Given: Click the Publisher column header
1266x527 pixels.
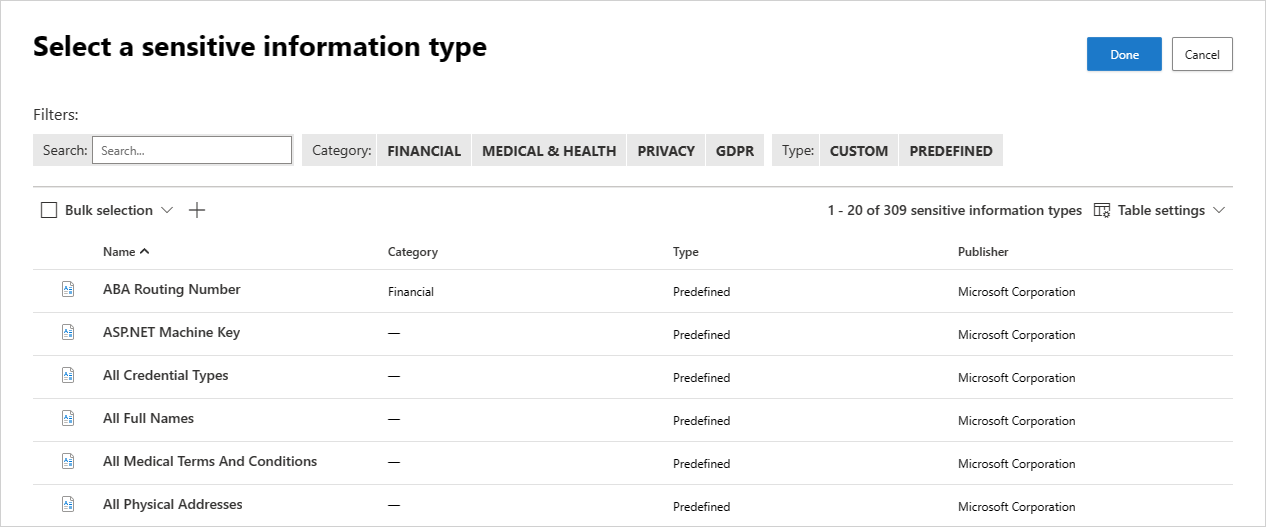Looking at the screenshot, I should [983, 252].
